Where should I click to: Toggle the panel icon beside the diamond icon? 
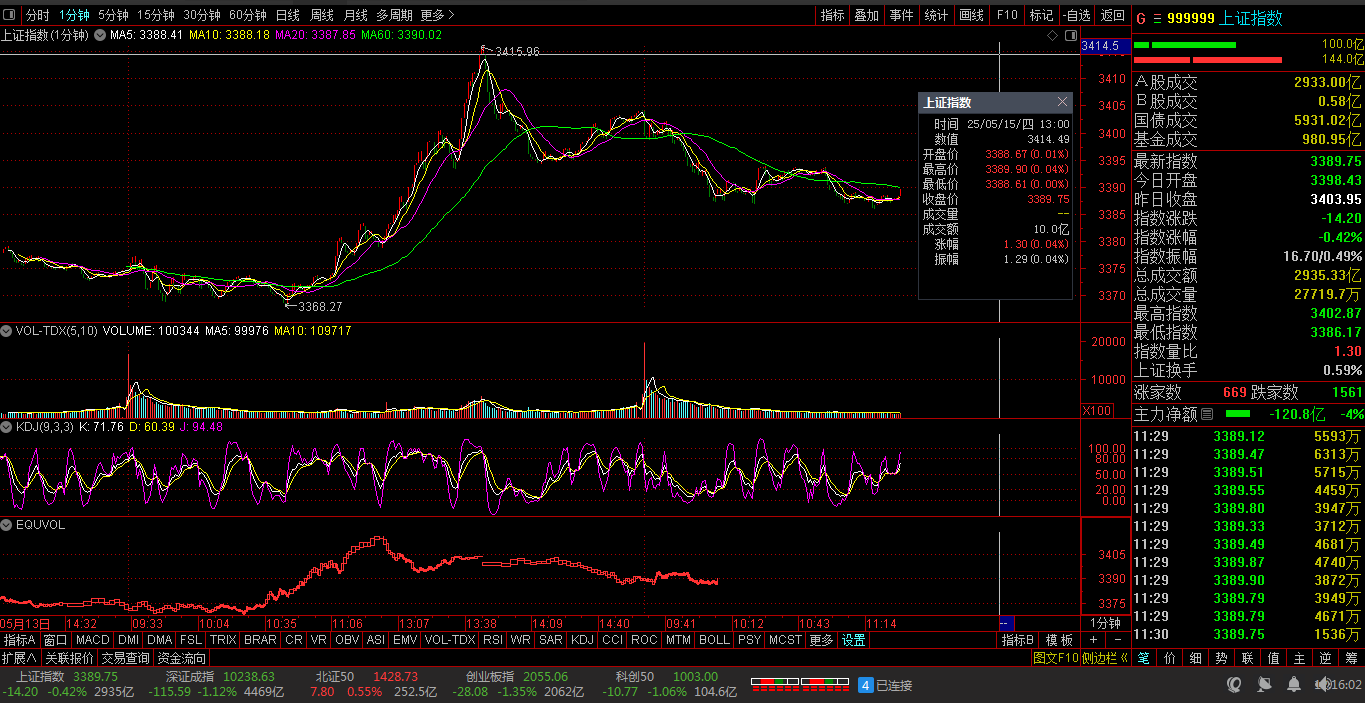(x=1070, y=35)
